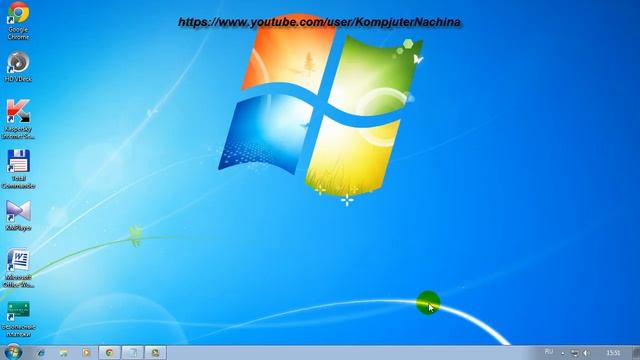Open the Windows Start menu orb
Screen dimensions: 640x360
pyautogui.click(x=13, y=352)
